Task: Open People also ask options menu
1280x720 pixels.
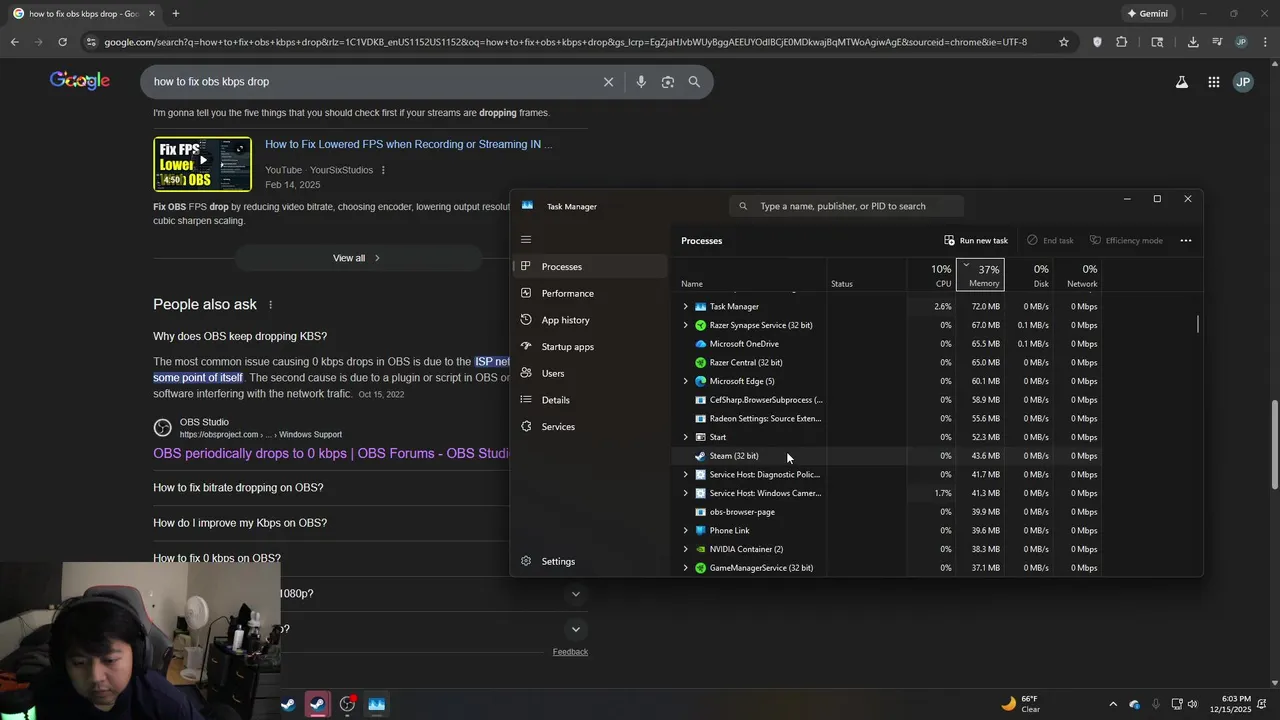Action: [x=270, y=305]
